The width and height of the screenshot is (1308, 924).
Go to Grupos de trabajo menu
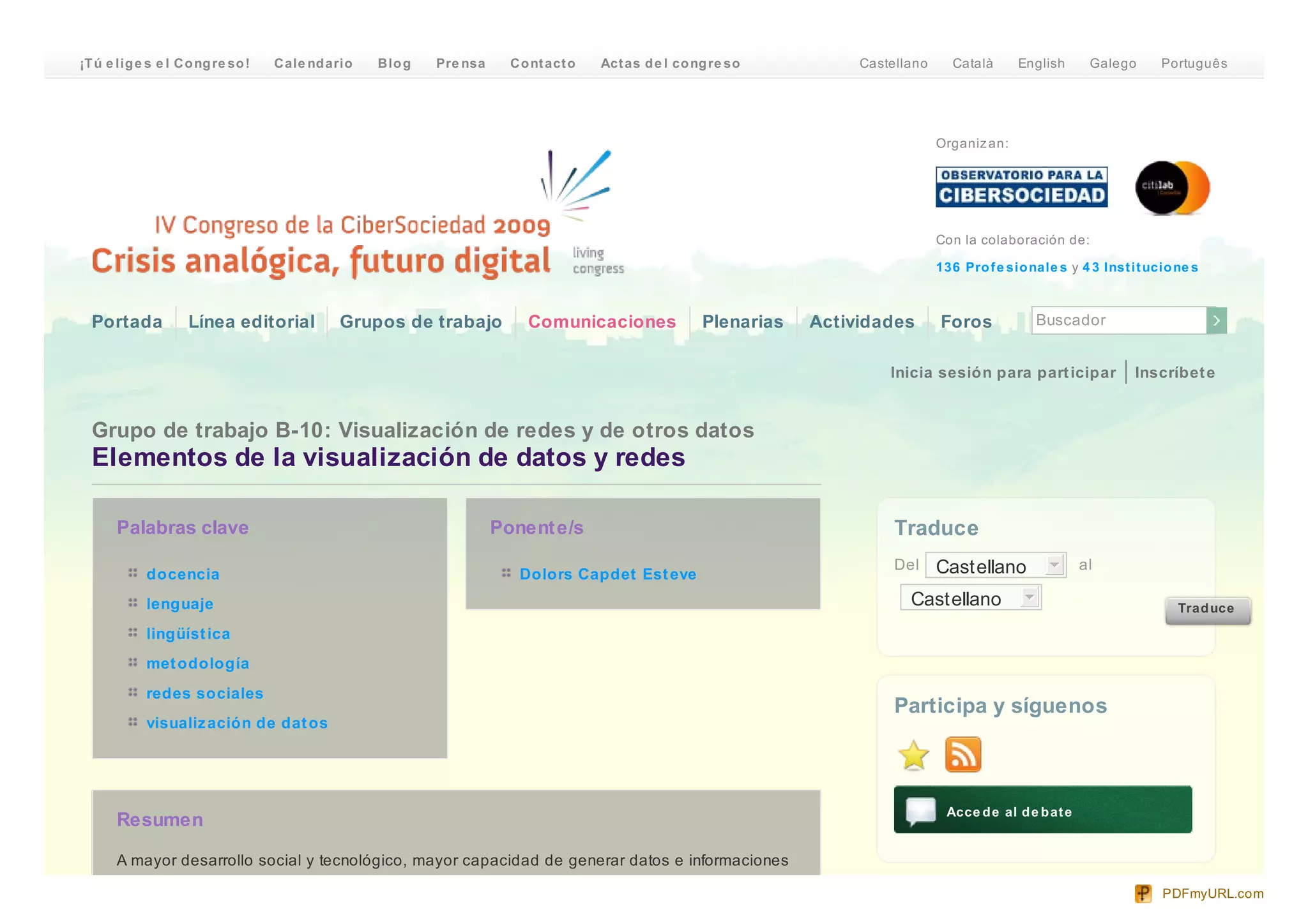pyautogui.click(x=420, y=322)
